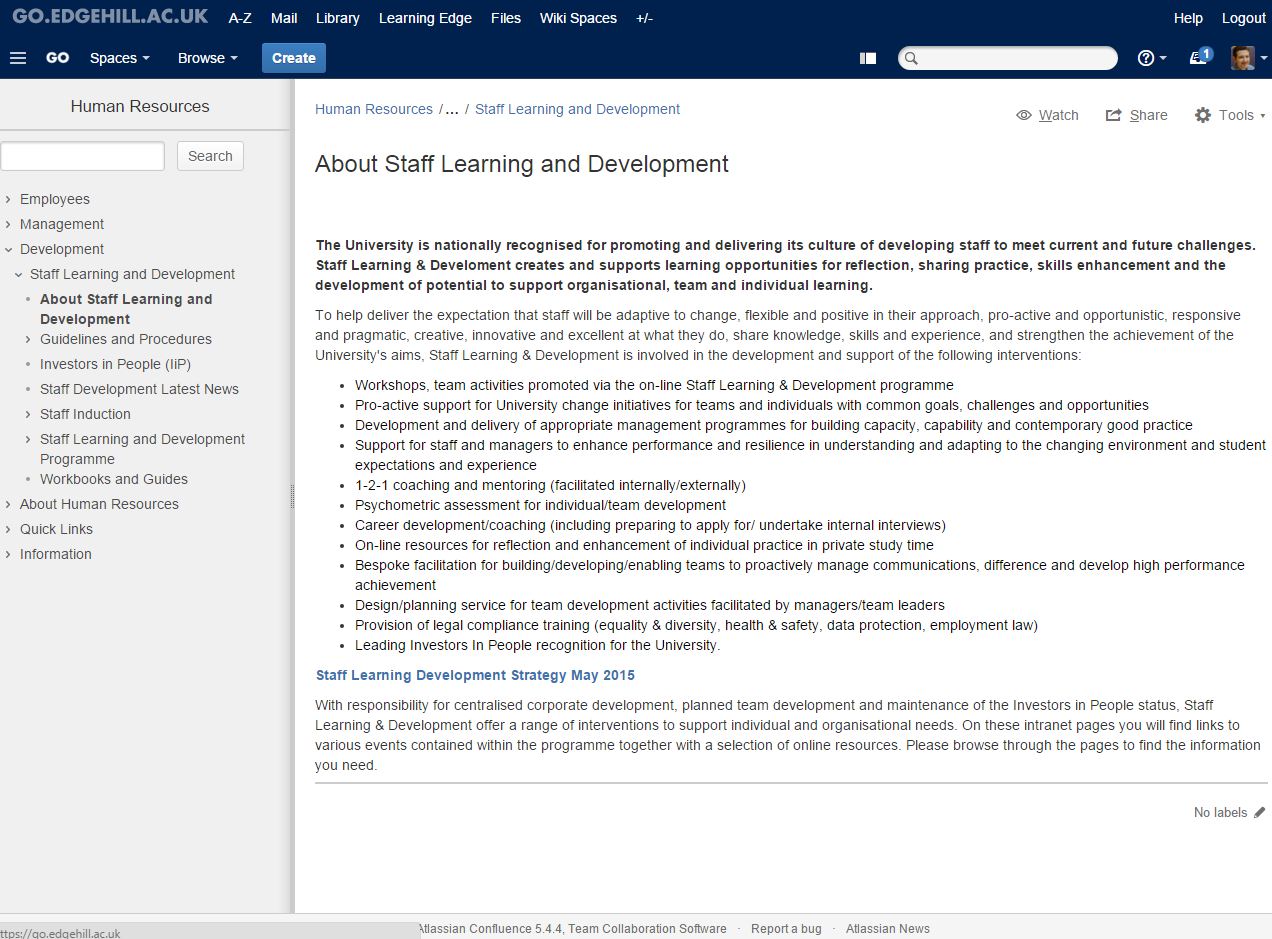1272x939 pixels.
Task: Select Investors in People (IiP) page
Action: 115,364
